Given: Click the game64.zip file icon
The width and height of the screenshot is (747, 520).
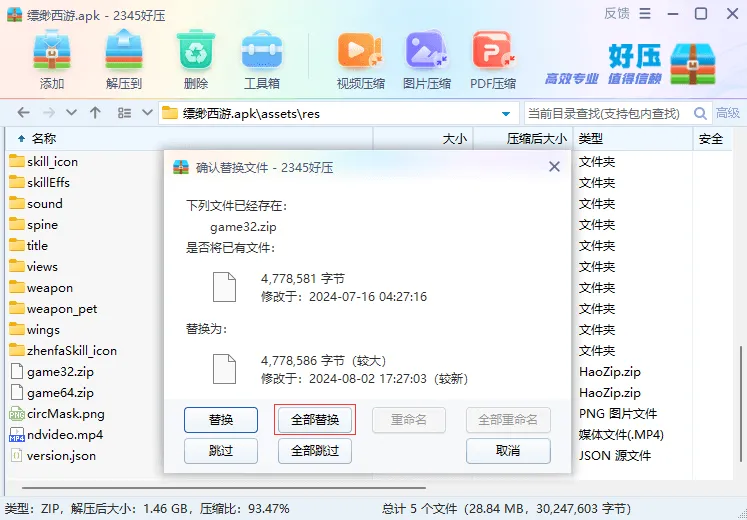Looking at the screenshot, I should tap(16, 393).
